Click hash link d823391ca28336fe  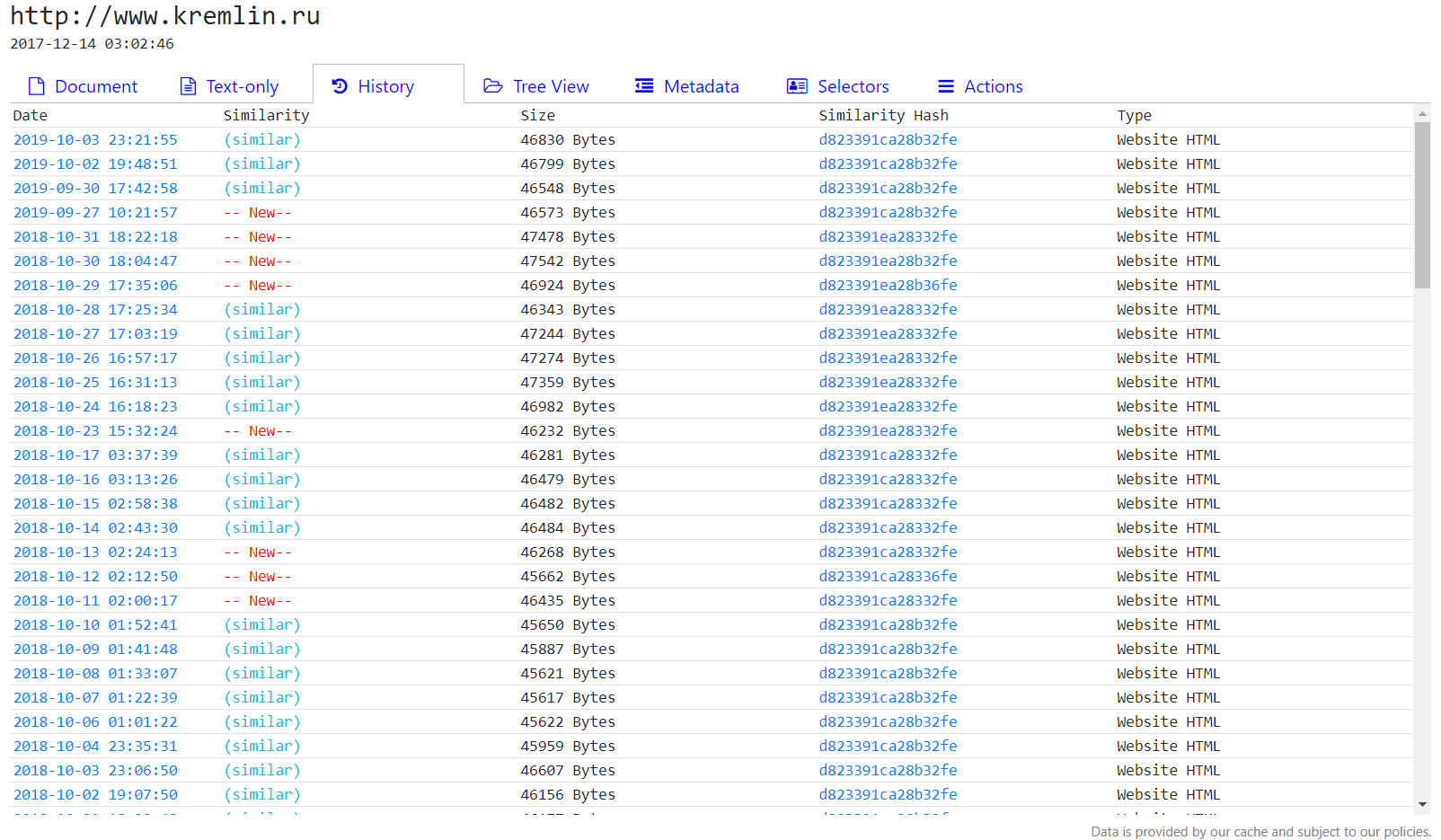click(888, 577)
